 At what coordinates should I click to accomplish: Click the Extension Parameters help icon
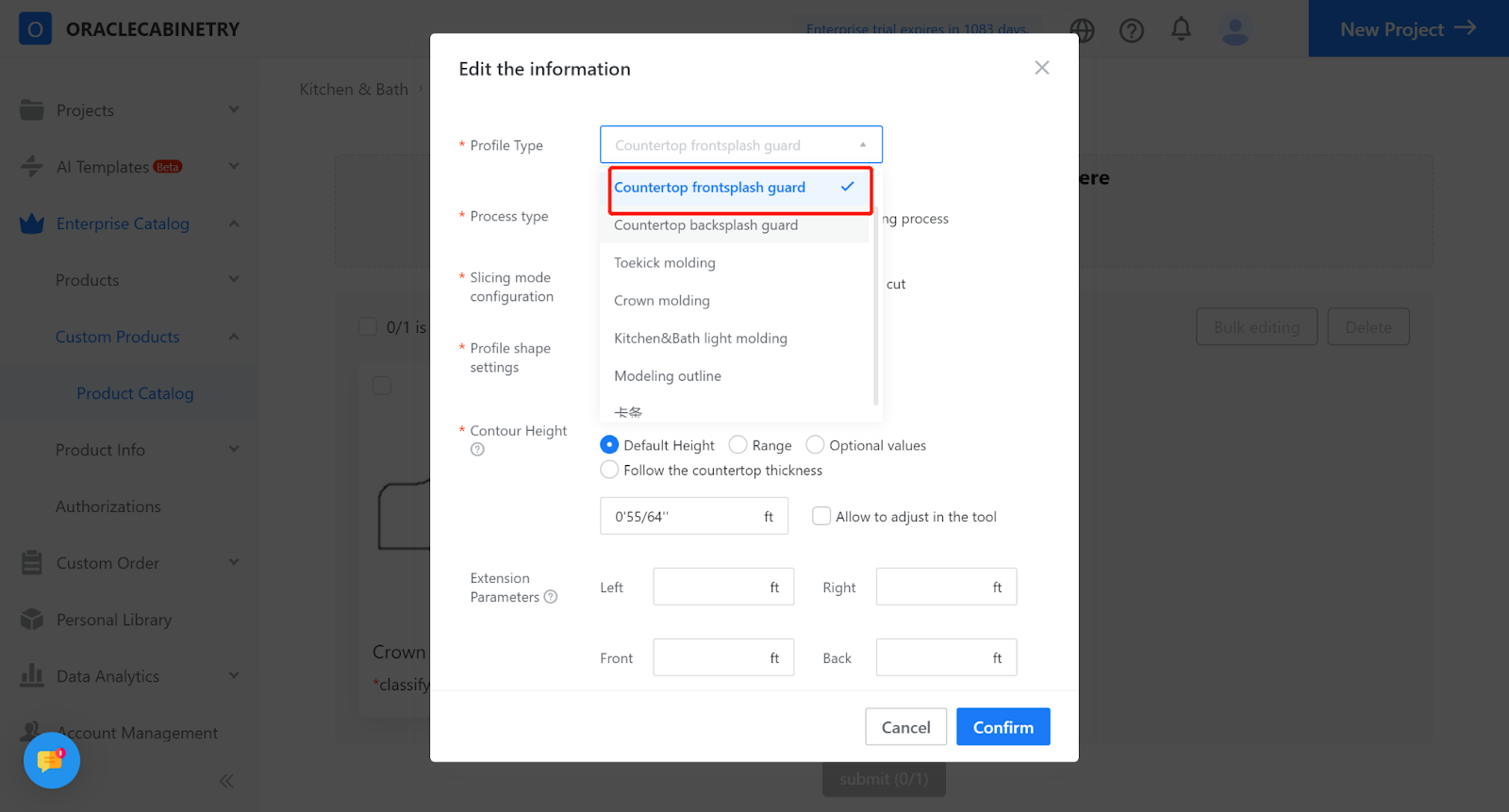pos(551,597)
